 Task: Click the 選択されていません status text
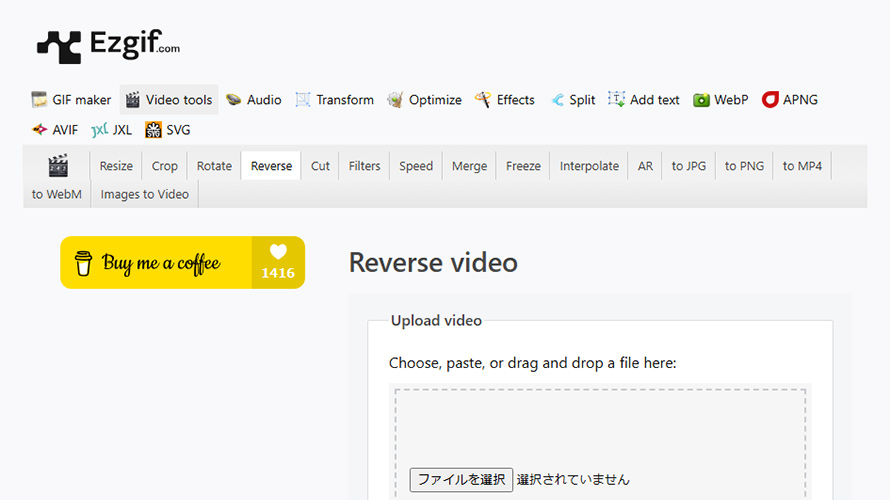pyautogui.click(x=573, y=480)
